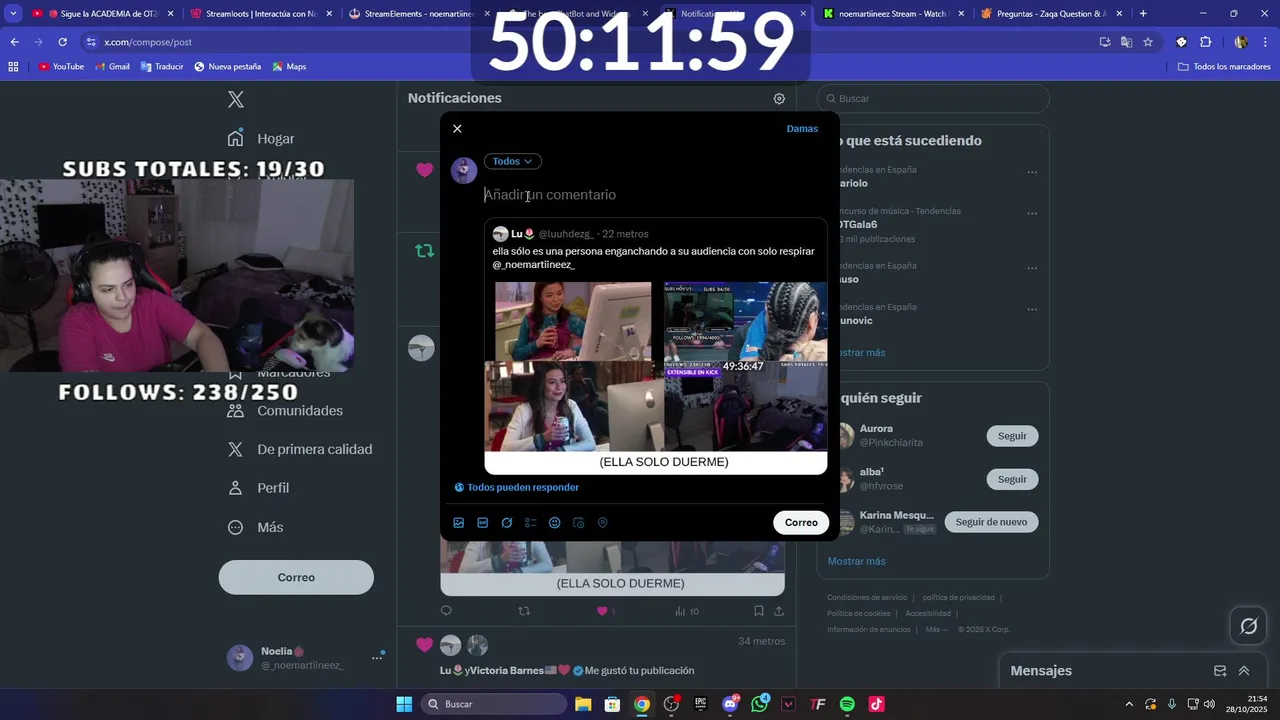The width and height of the screenshot is (1280, 720).
Task: Compose new message in Mensajes bar
Action: click(x=1220, y=671)
